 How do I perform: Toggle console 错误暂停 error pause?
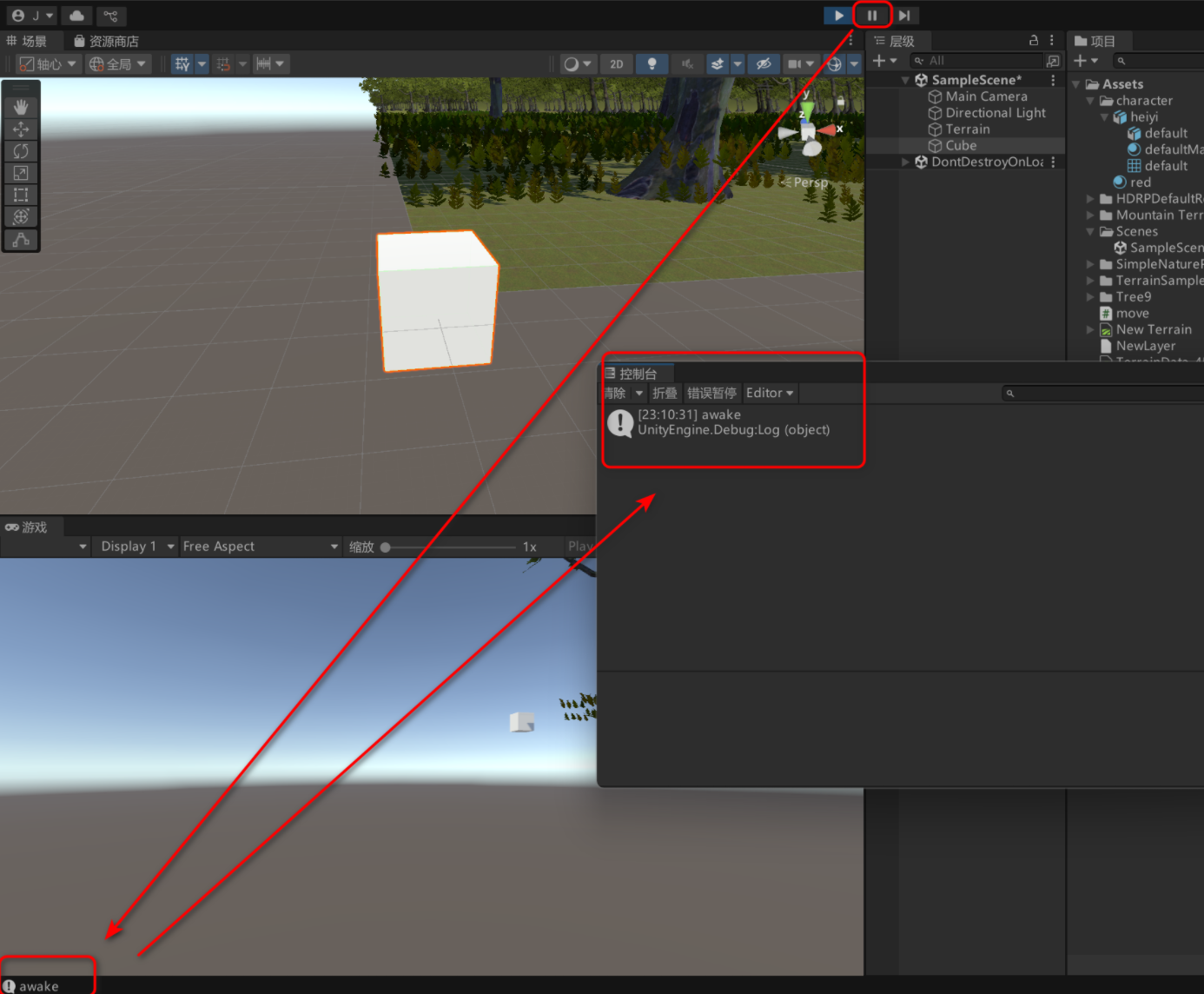coord(711,394)
